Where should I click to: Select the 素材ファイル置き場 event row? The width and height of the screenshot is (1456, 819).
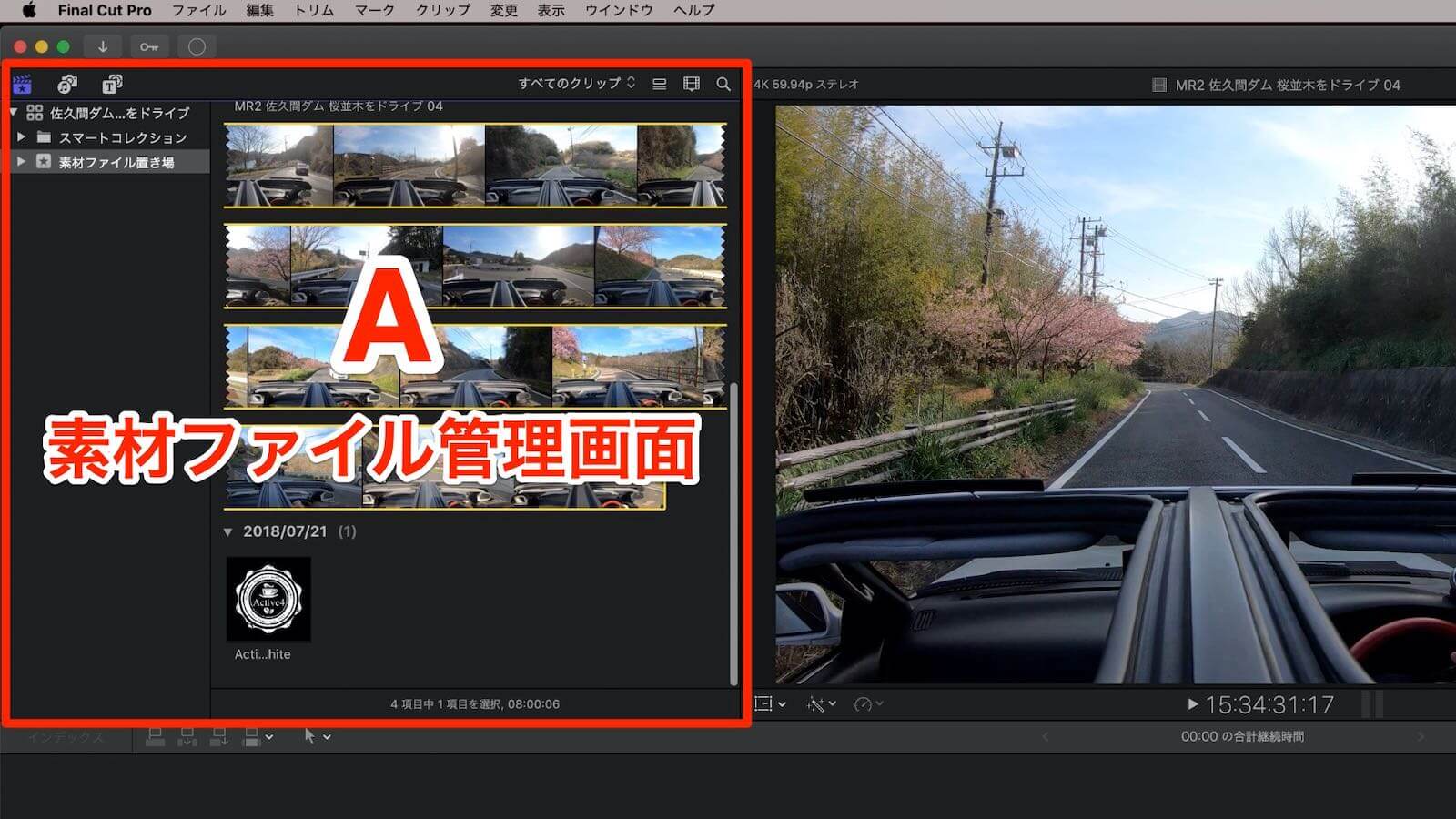(x=109, y=162)
